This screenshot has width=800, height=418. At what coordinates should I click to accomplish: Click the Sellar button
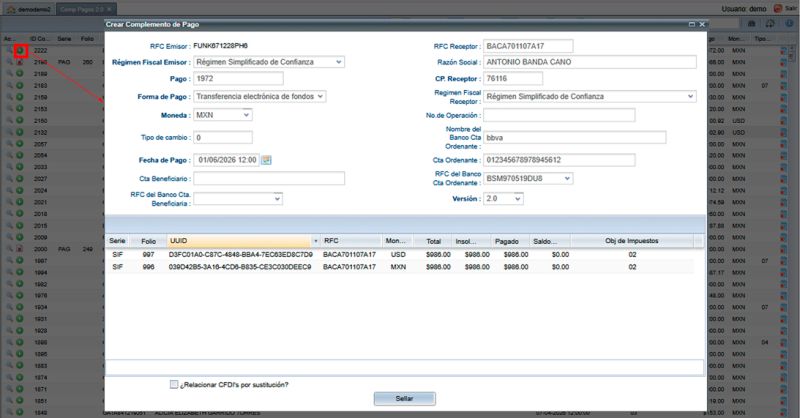point(405,399)
